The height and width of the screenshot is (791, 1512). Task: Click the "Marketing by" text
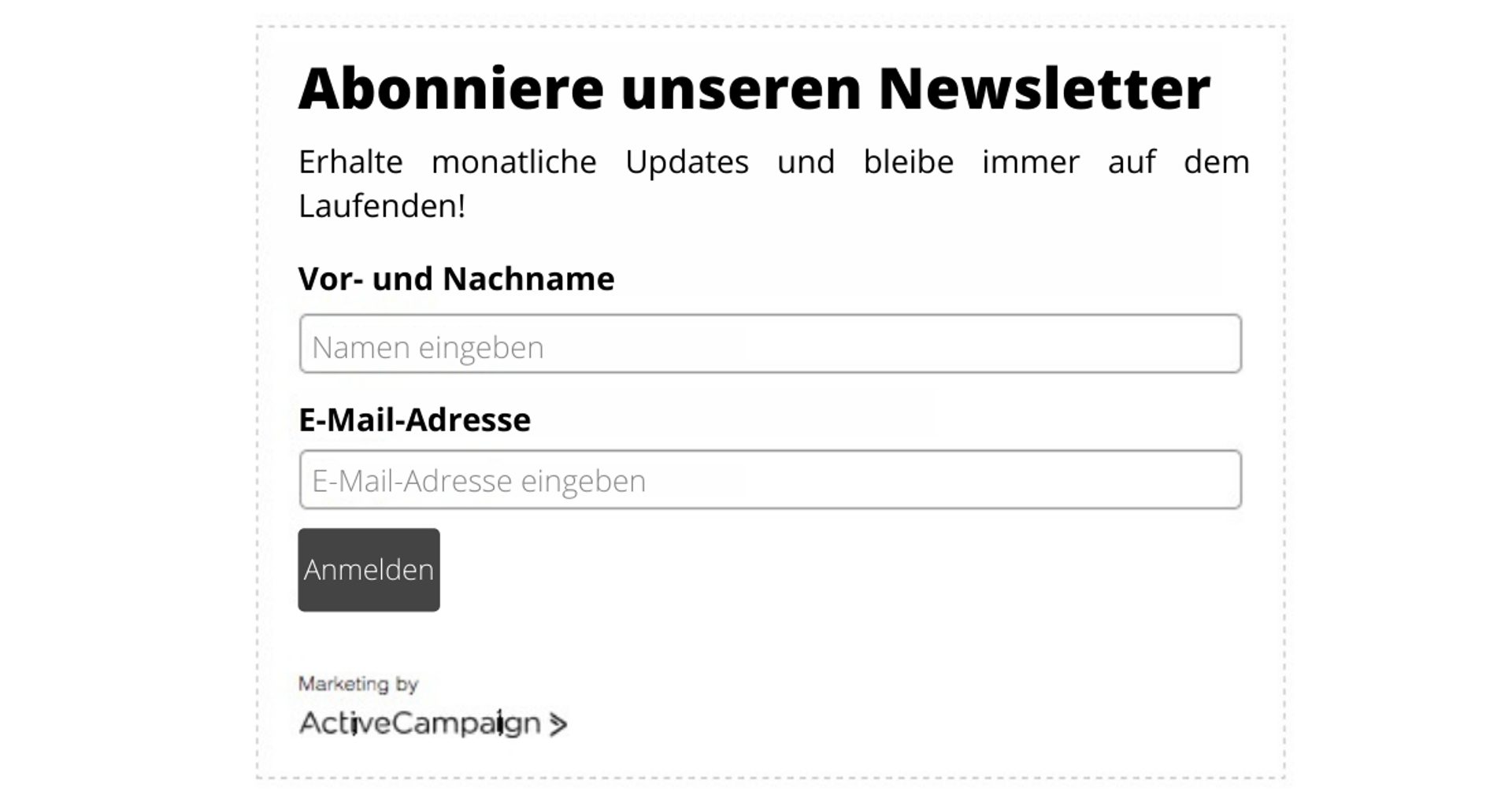(358, 684)
